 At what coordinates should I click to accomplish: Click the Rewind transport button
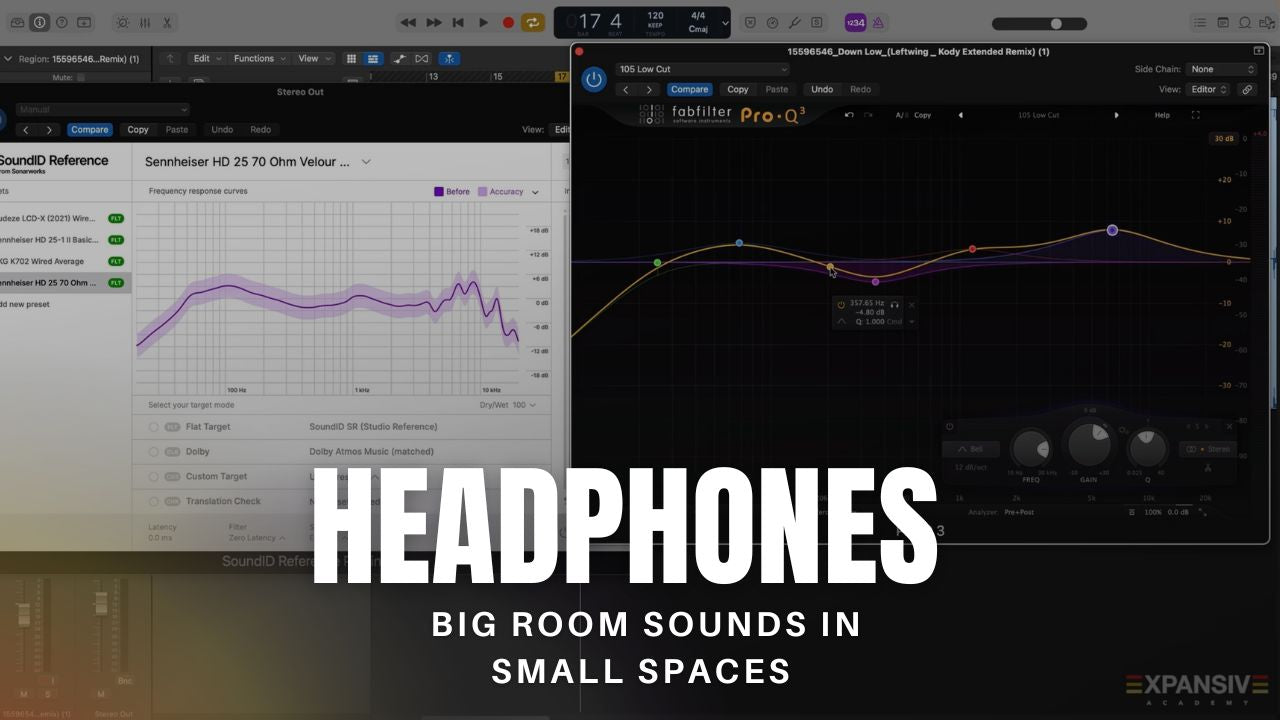[x=408, y=22]
